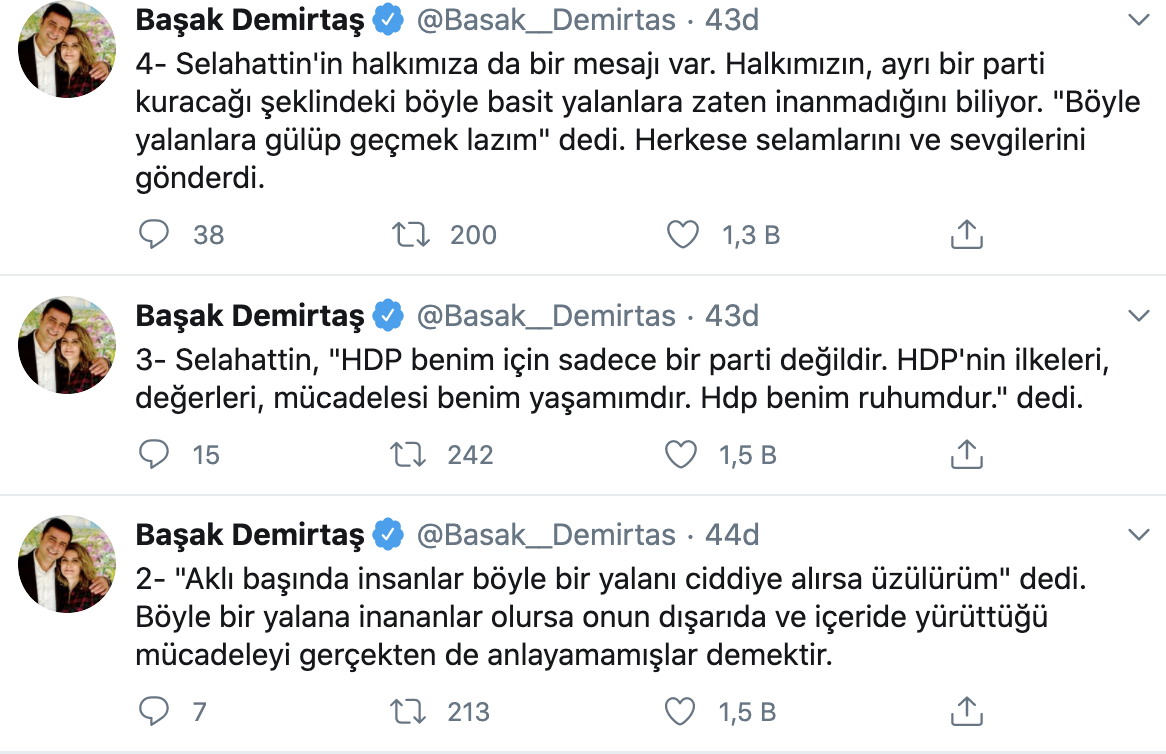The width and height of the screenshot is (1166, 754).
Task: Like the top tweet showing 1,3 B likes
Action: pyautogui.click(x=684, y=234)
